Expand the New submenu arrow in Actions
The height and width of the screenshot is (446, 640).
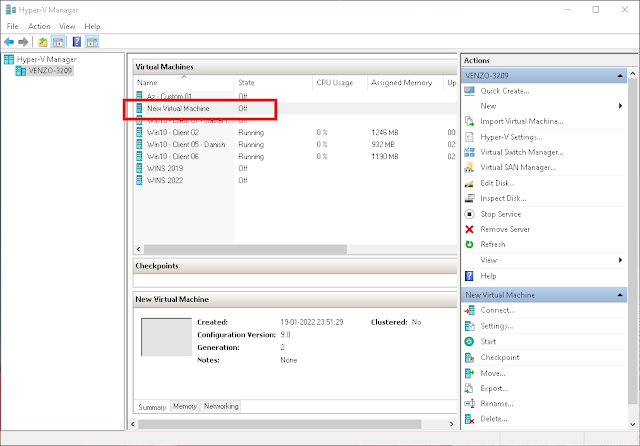tap(620, 106)
